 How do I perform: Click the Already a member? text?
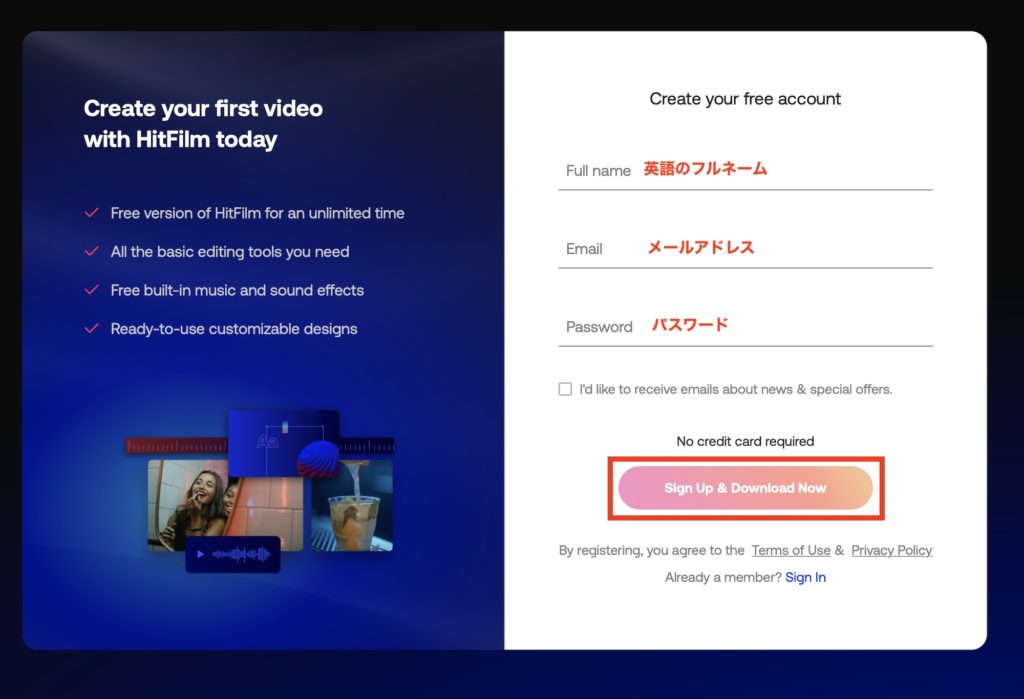723,577
